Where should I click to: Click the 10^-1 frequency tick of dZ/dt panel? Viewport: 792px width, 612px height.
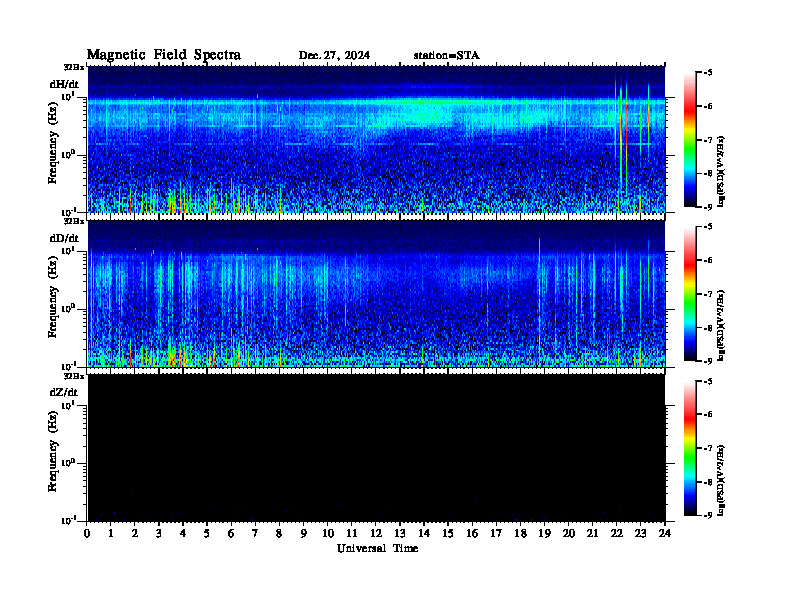coord(68,520)
